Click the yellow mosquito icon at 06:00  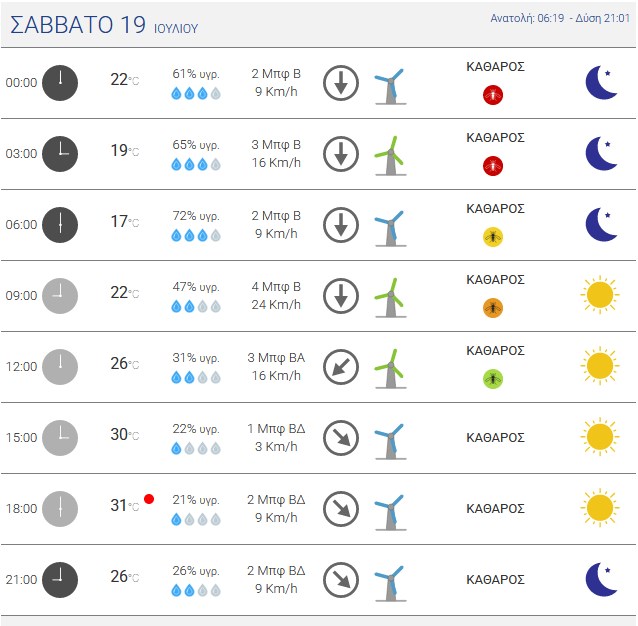[x=493, y=237]
